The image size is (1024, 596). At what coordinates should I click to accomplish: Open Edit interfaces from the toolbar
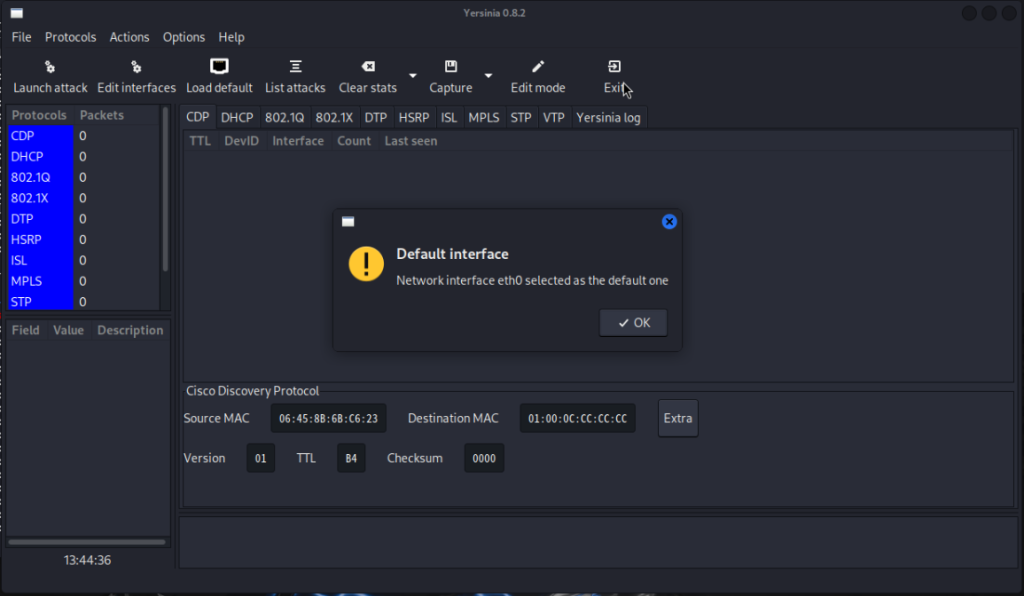(136, 67)
